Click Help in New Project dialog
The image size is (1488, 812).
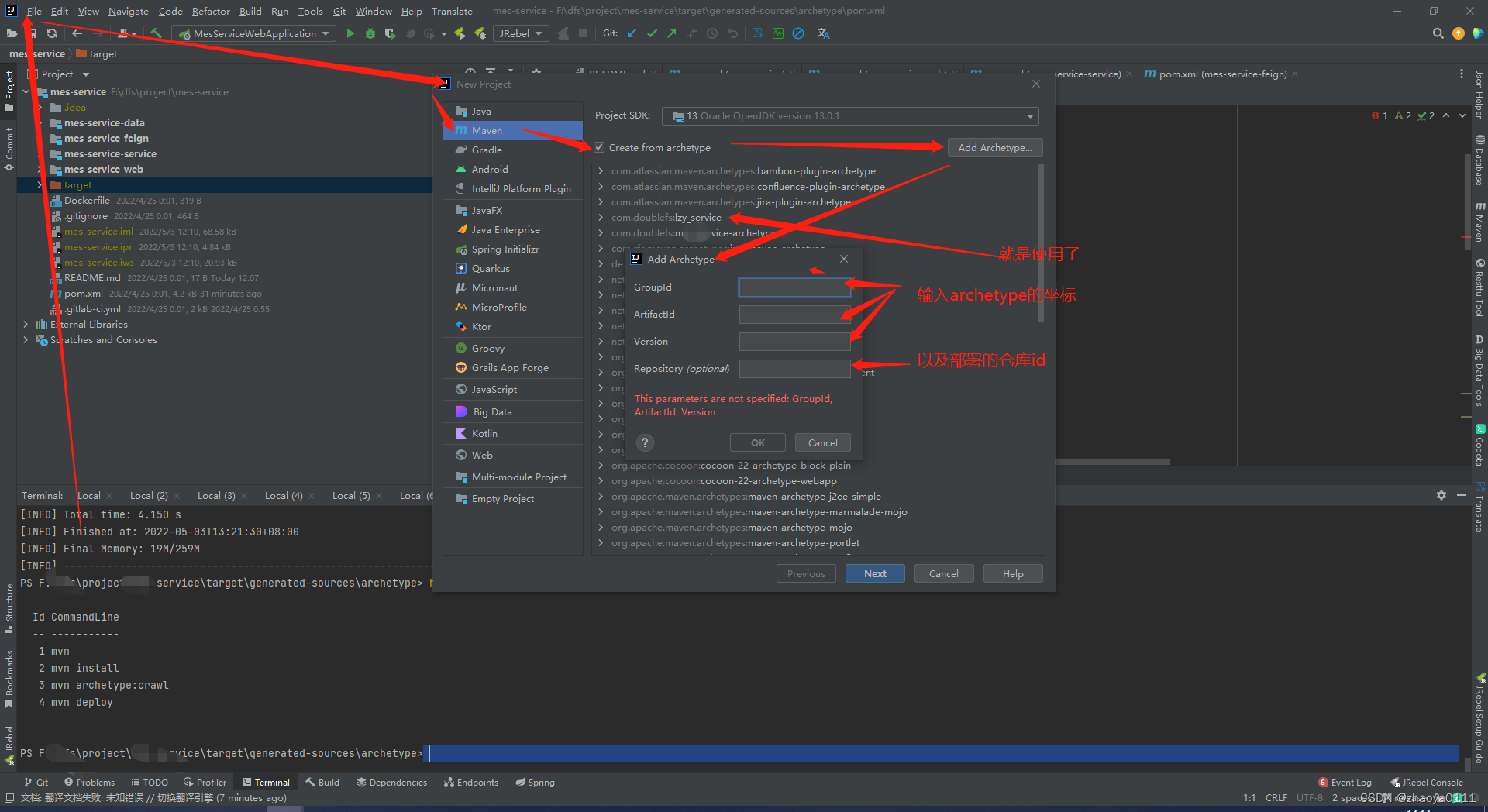[x=1012, y=573]
